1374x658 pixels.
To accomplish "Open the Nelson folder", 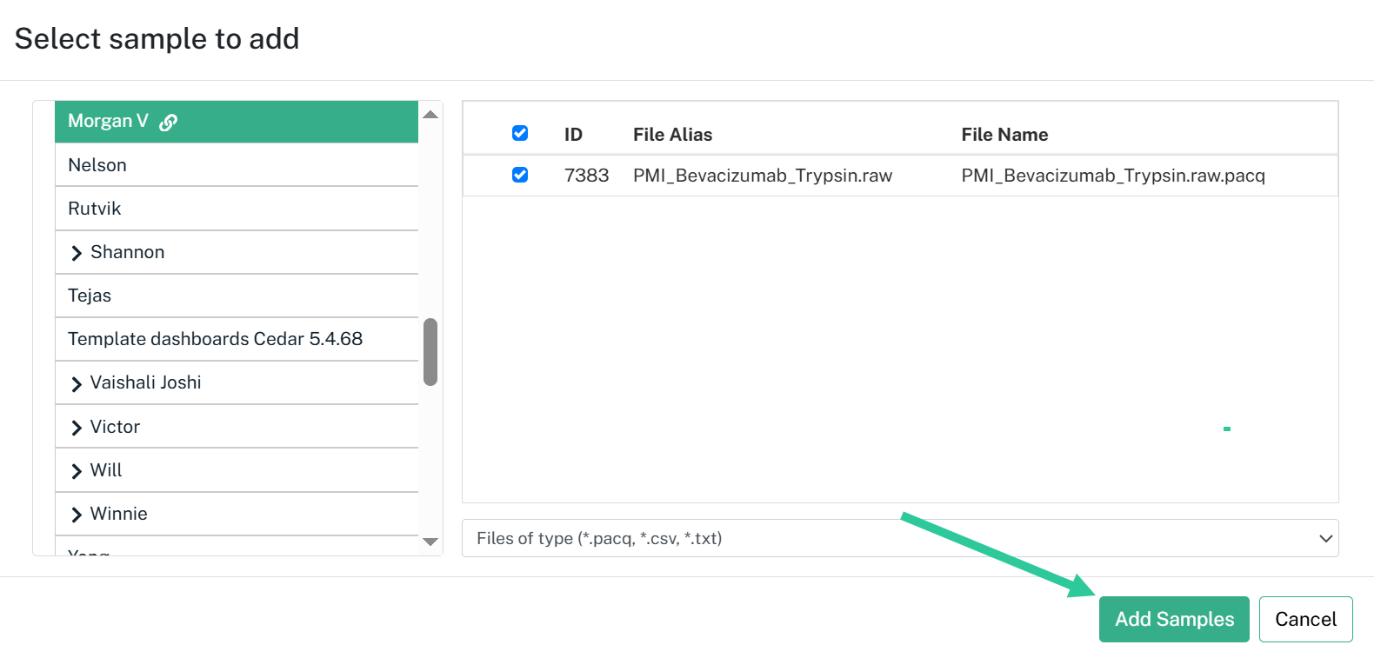I will [x=237, y=165].
